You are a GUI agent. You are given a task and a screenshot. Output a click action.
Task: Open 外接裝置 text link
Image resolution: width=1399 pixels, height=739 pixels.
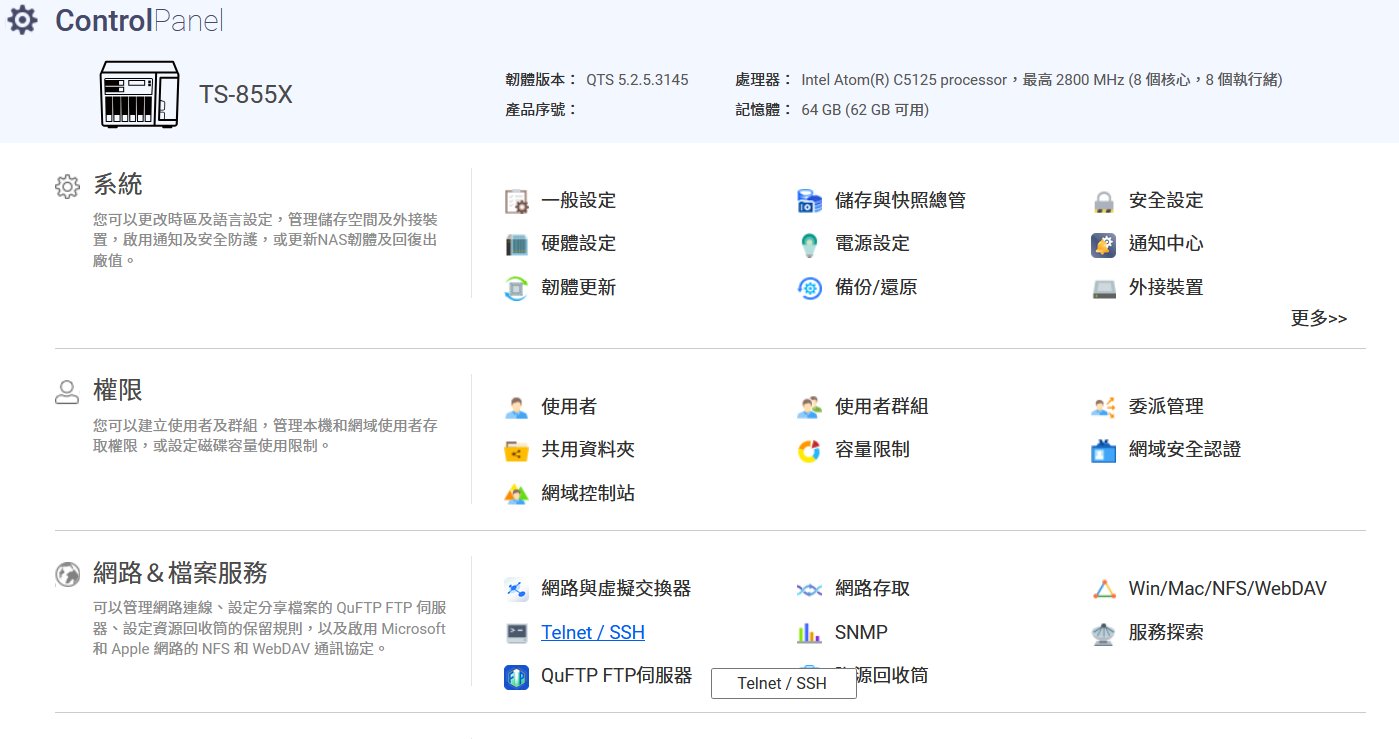pyautogui.click(x=1166, y=288)
